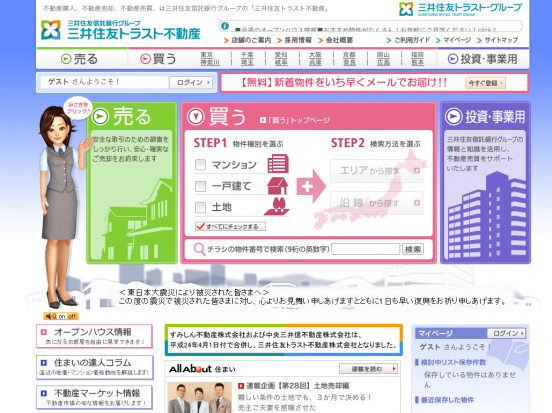Click the 連載を読む button
This screenshot has height=413, width=552.
(x=369, y=369)
